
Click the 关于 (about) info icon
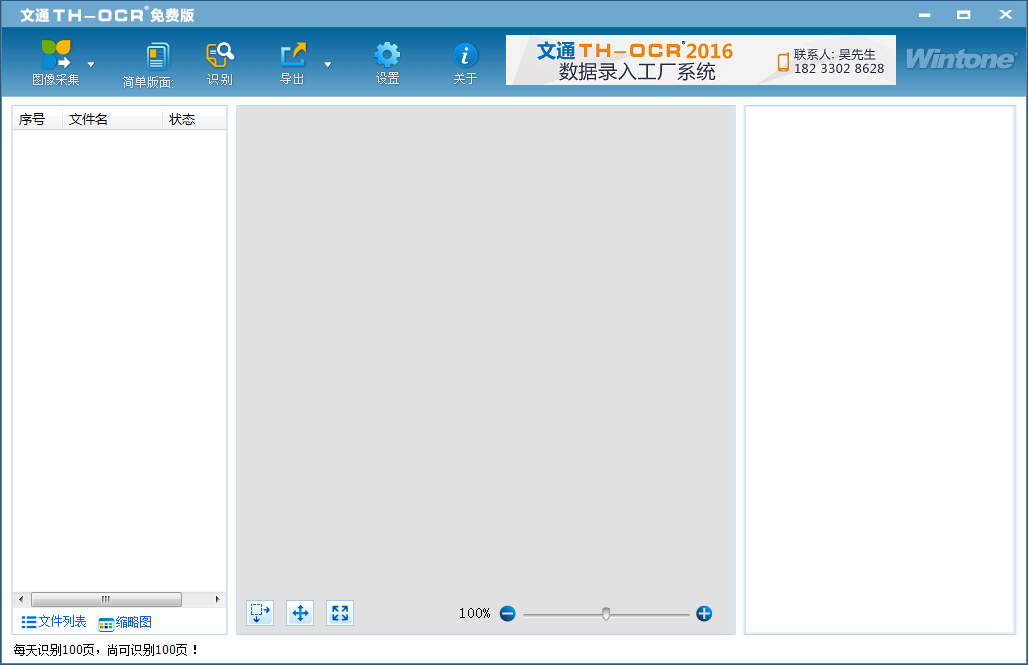tap(465, 62)
